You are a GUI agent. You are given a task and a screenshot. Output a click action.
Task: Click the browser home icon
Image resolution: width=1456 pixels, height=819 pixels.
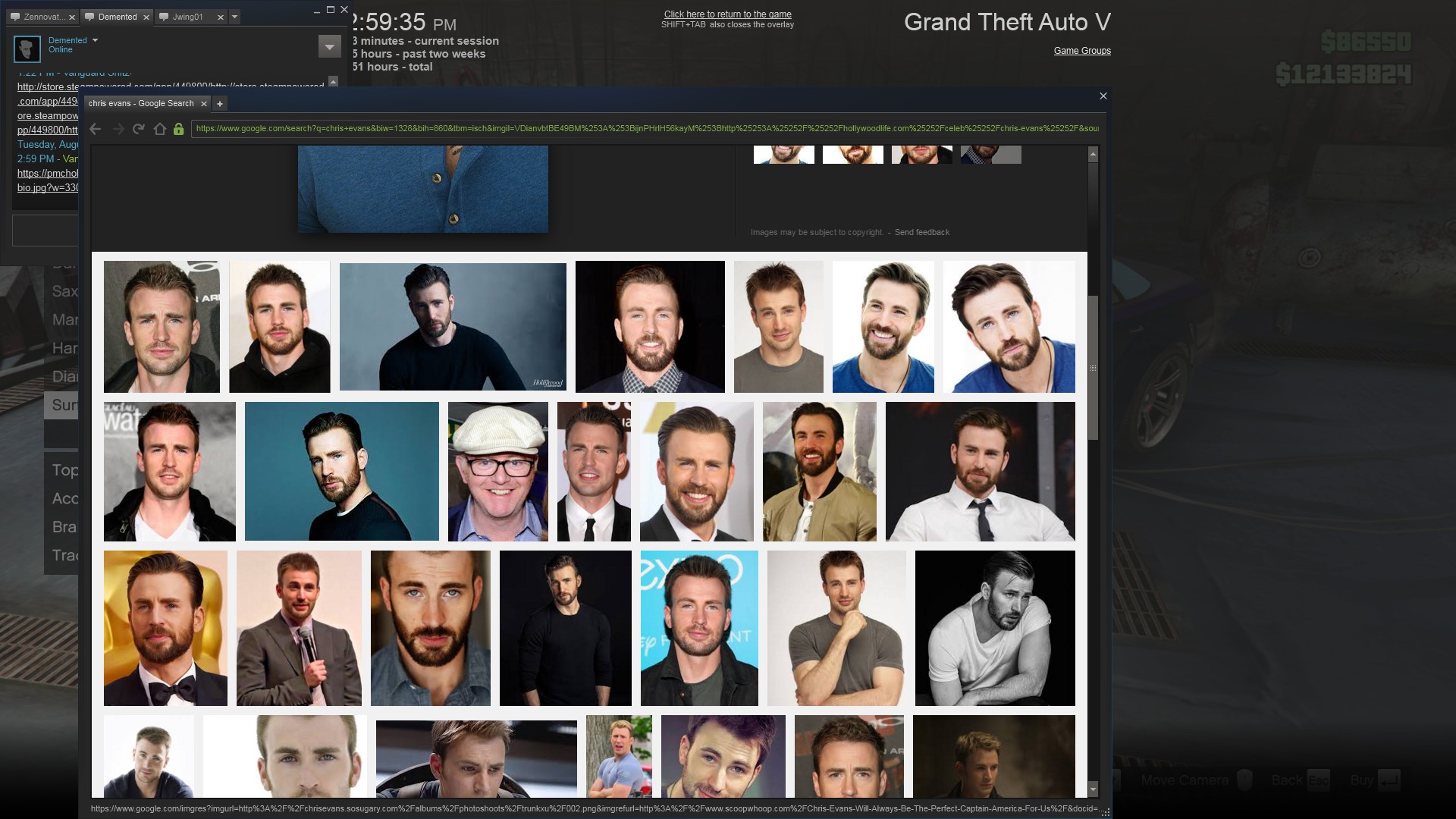click(159, 129)
